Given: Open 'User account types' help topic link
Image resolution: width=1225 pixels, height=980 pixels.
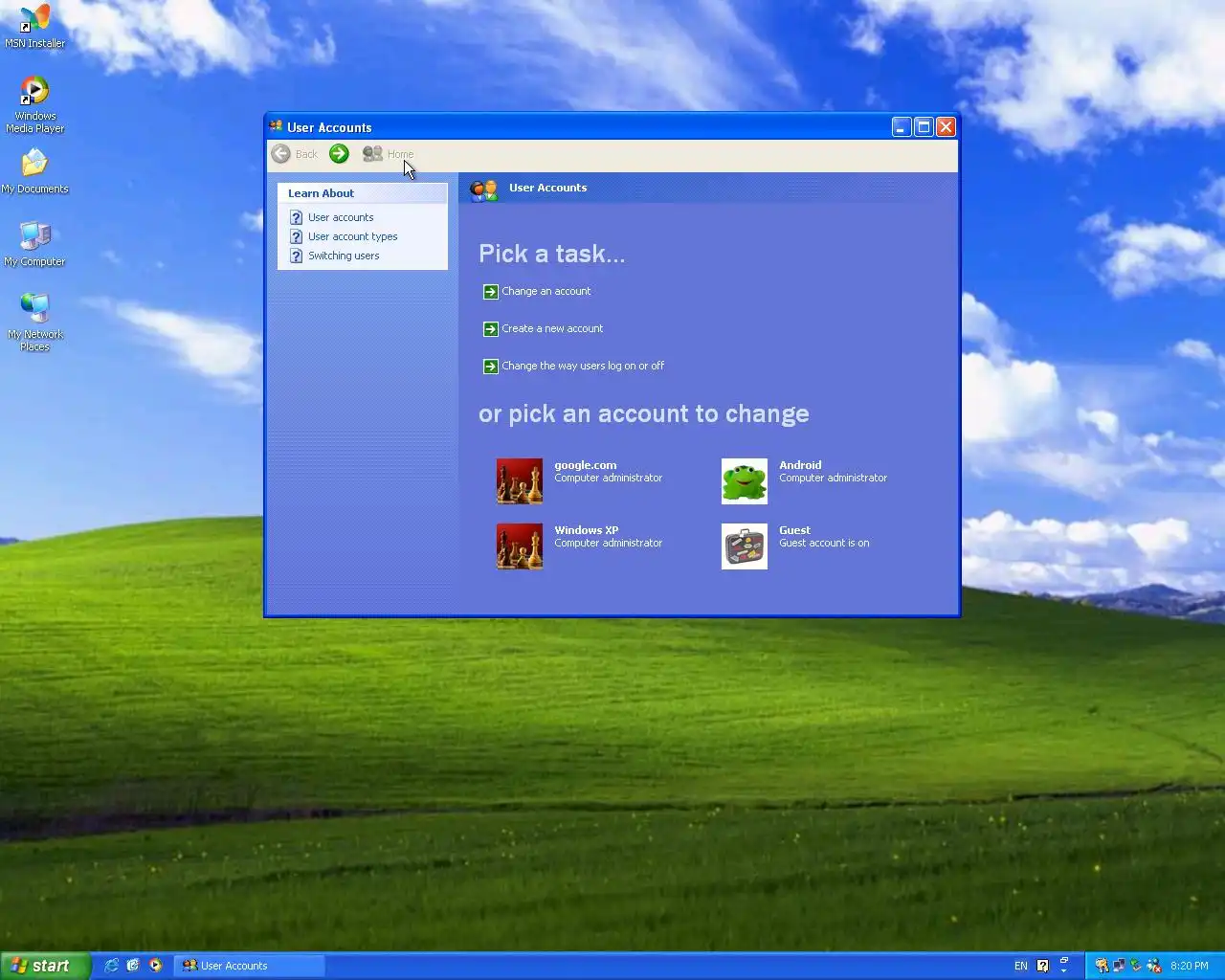Looking at the screenshot, I should (352, 236).
